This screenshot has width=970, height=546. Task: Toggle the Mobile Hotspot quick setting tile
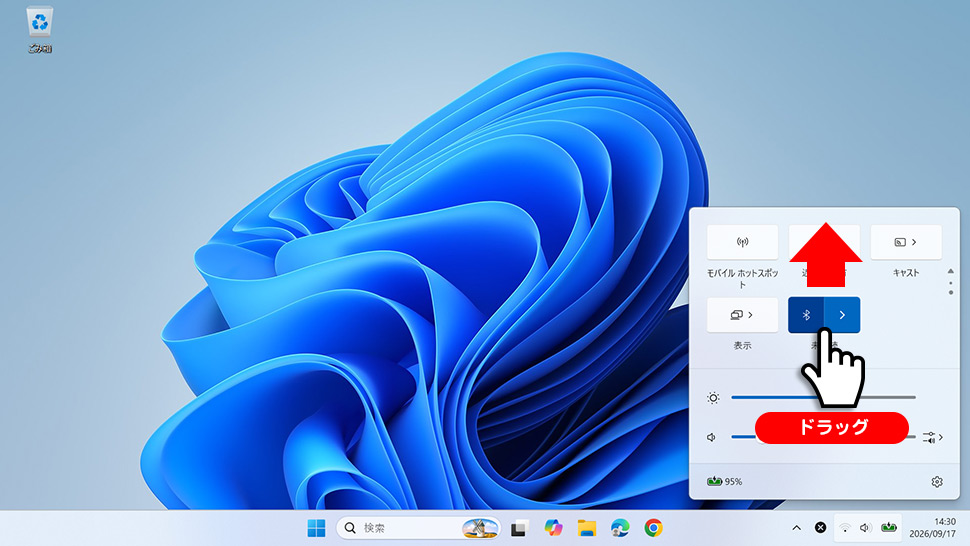point(742,242)
